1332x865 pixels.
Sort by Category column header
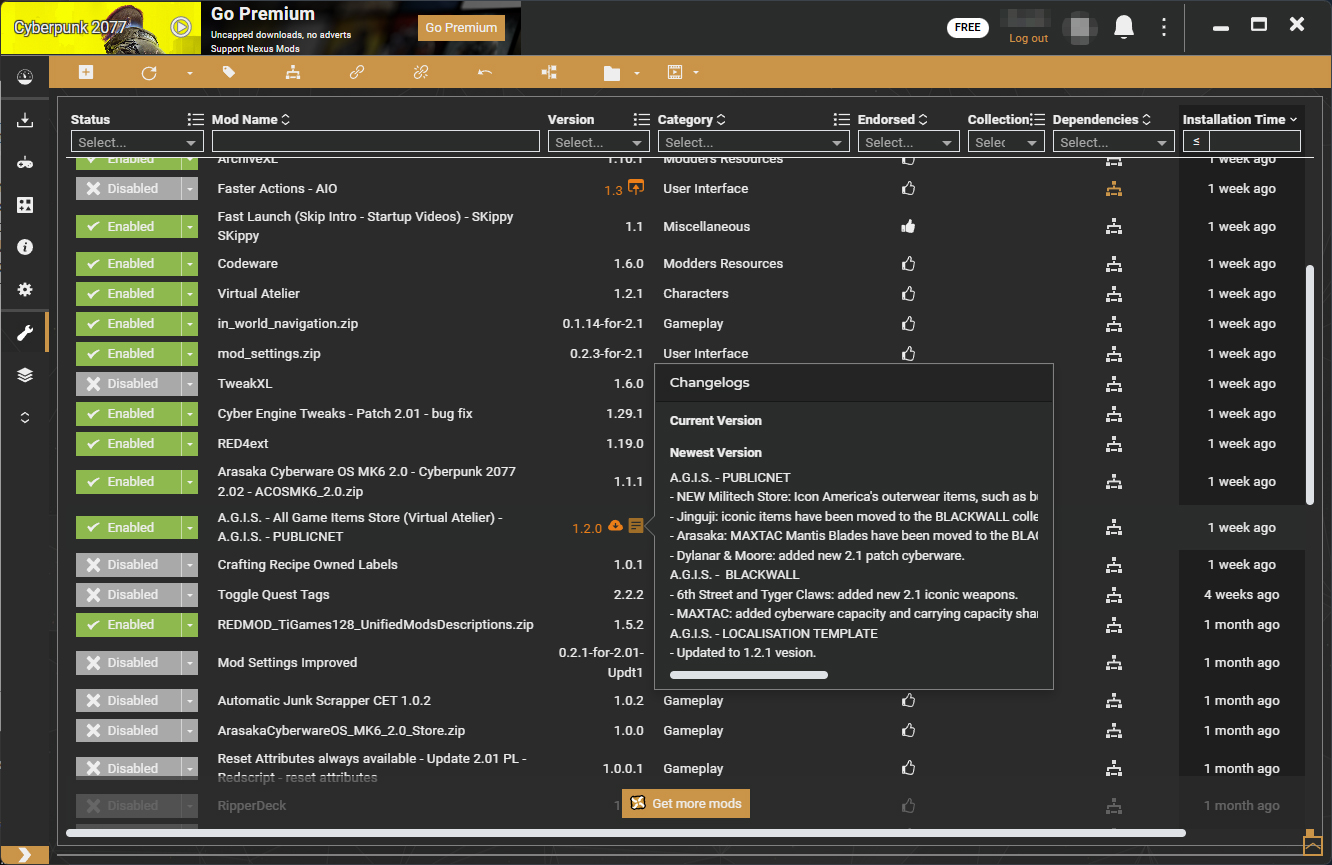(x=692, y=119)
